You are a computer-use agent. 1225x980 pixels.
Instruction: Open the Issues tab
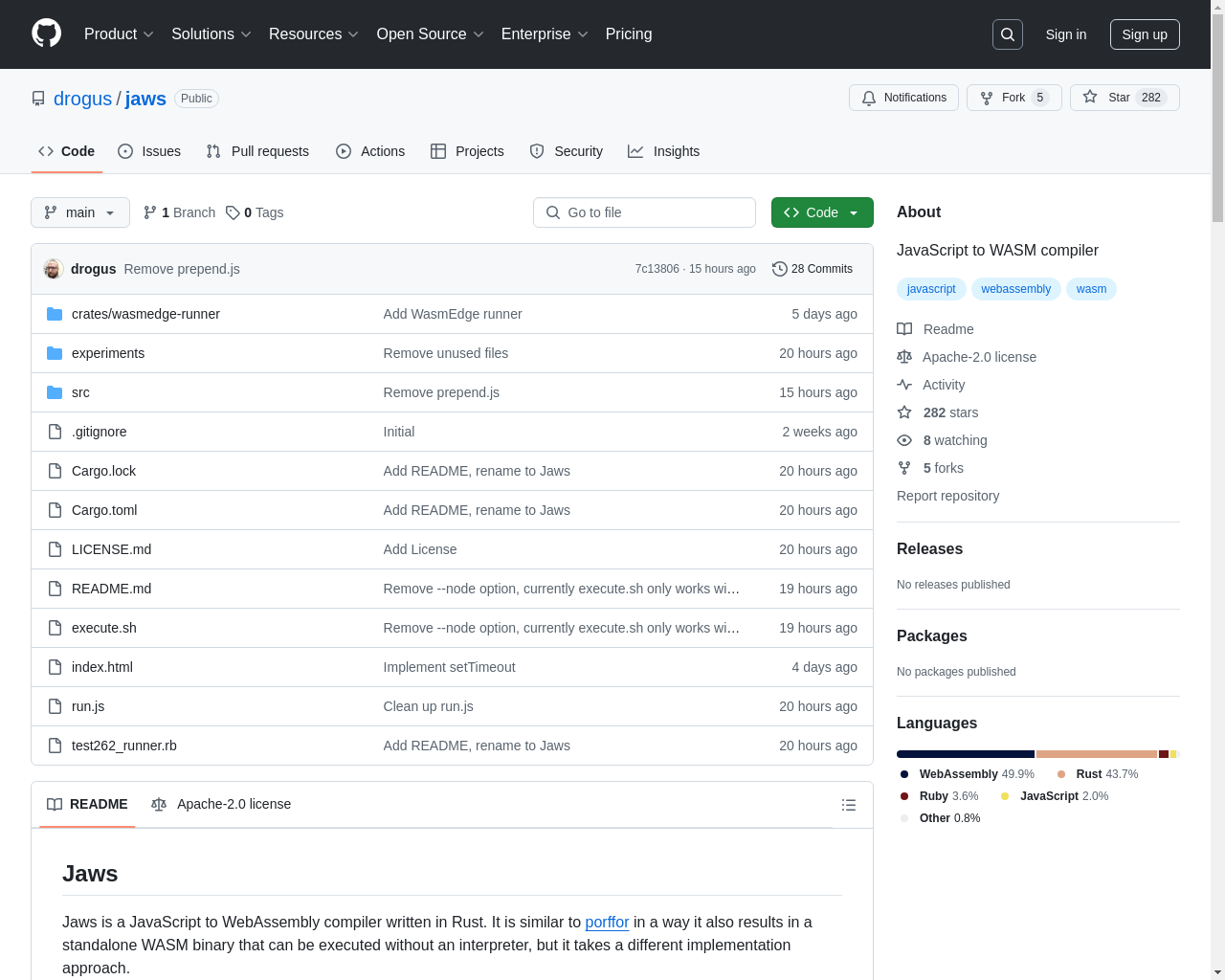pyautogui.click(x=149, y=151)
